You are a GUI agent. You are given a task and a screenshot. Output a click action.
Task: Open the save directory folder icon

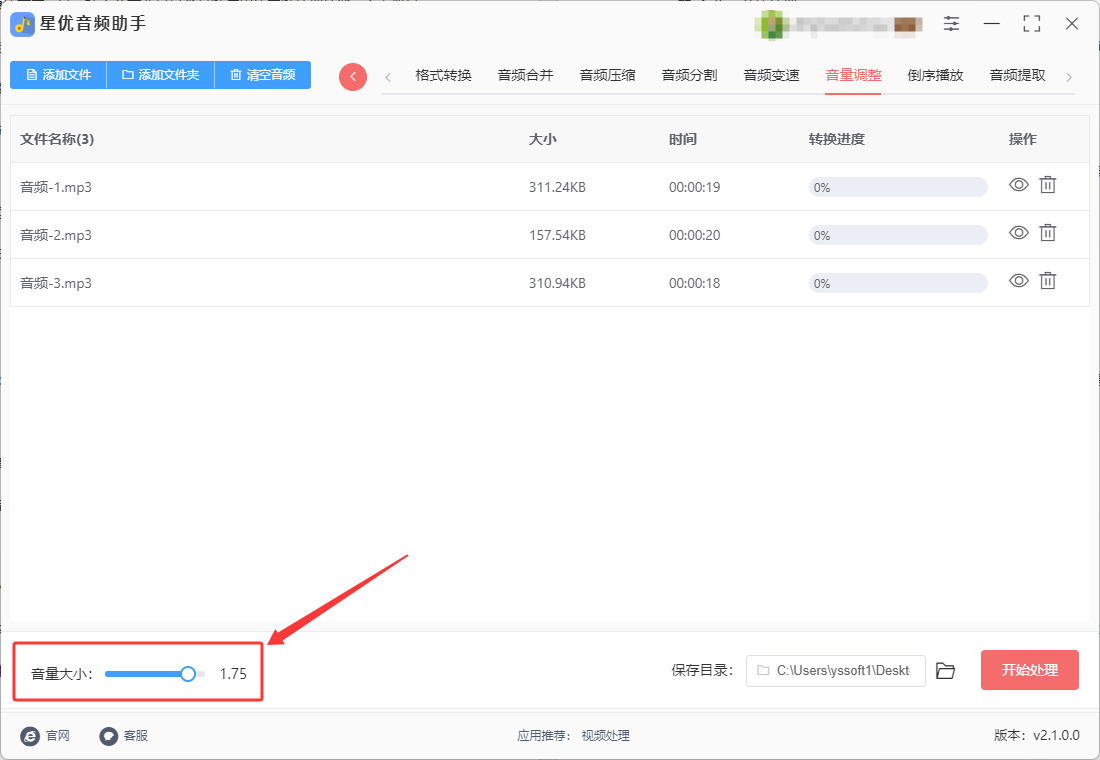946,671
